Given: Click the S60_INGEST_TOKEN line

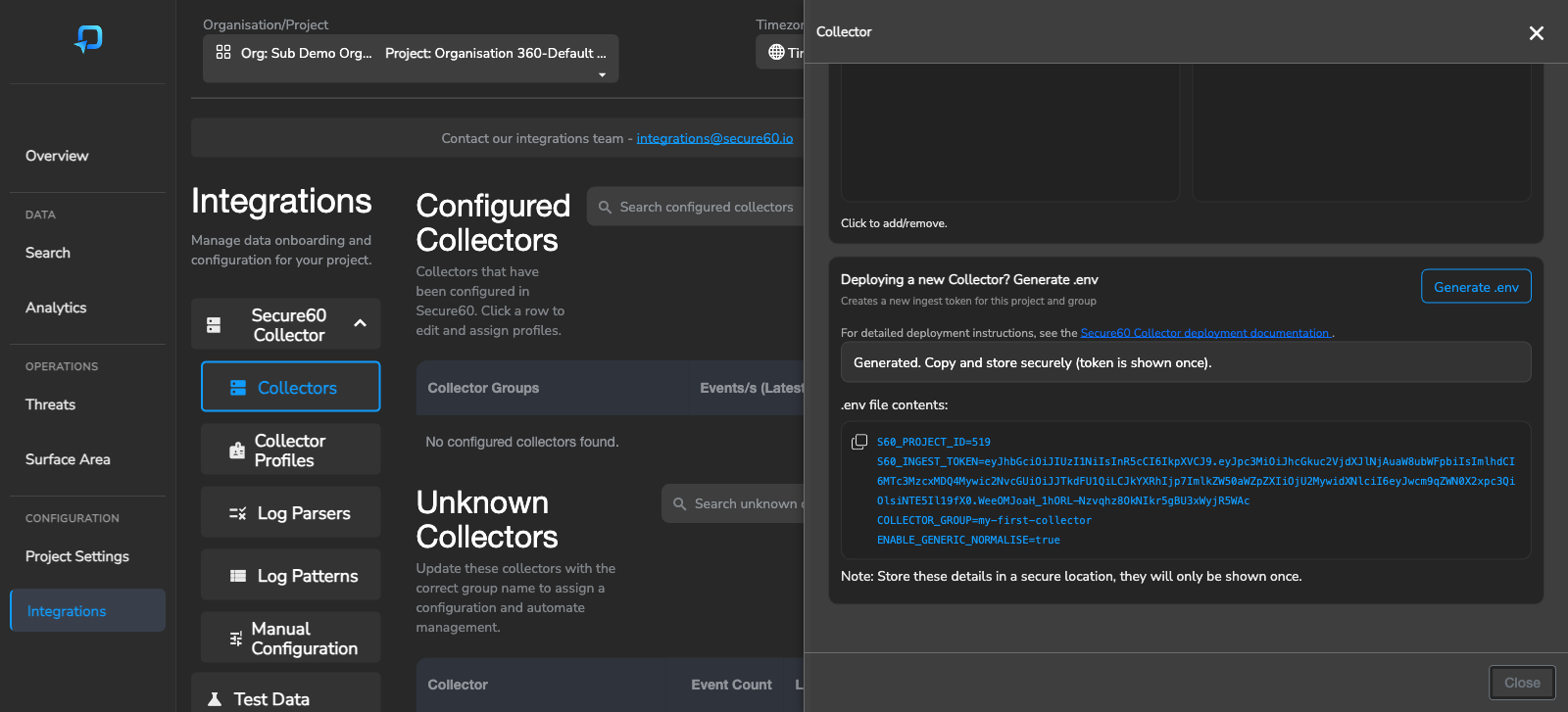Looking at the screenshot, I should (x=1196, y=481).
